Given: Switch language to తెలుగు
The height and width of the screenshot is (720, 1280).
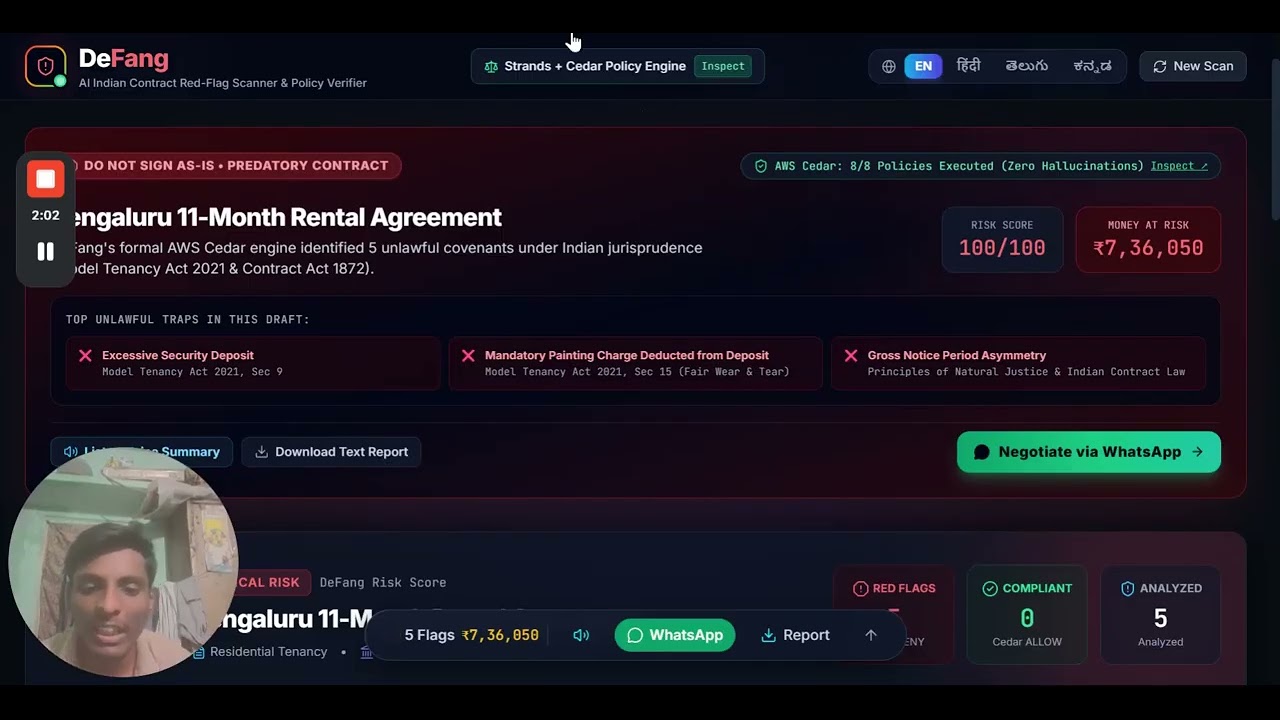Looking at the screenshot, I should (x=1027, y=66).
